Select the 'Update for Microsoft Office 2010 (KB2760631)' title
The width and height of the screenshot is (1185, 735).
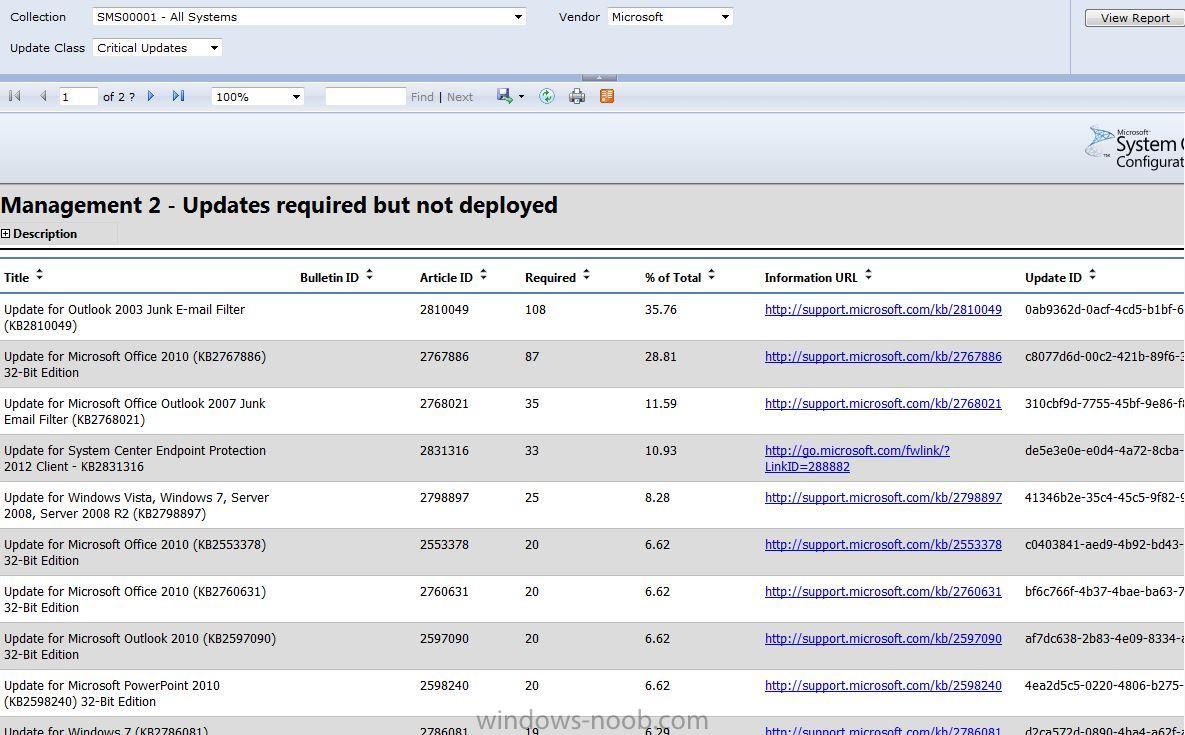point(135,599)
